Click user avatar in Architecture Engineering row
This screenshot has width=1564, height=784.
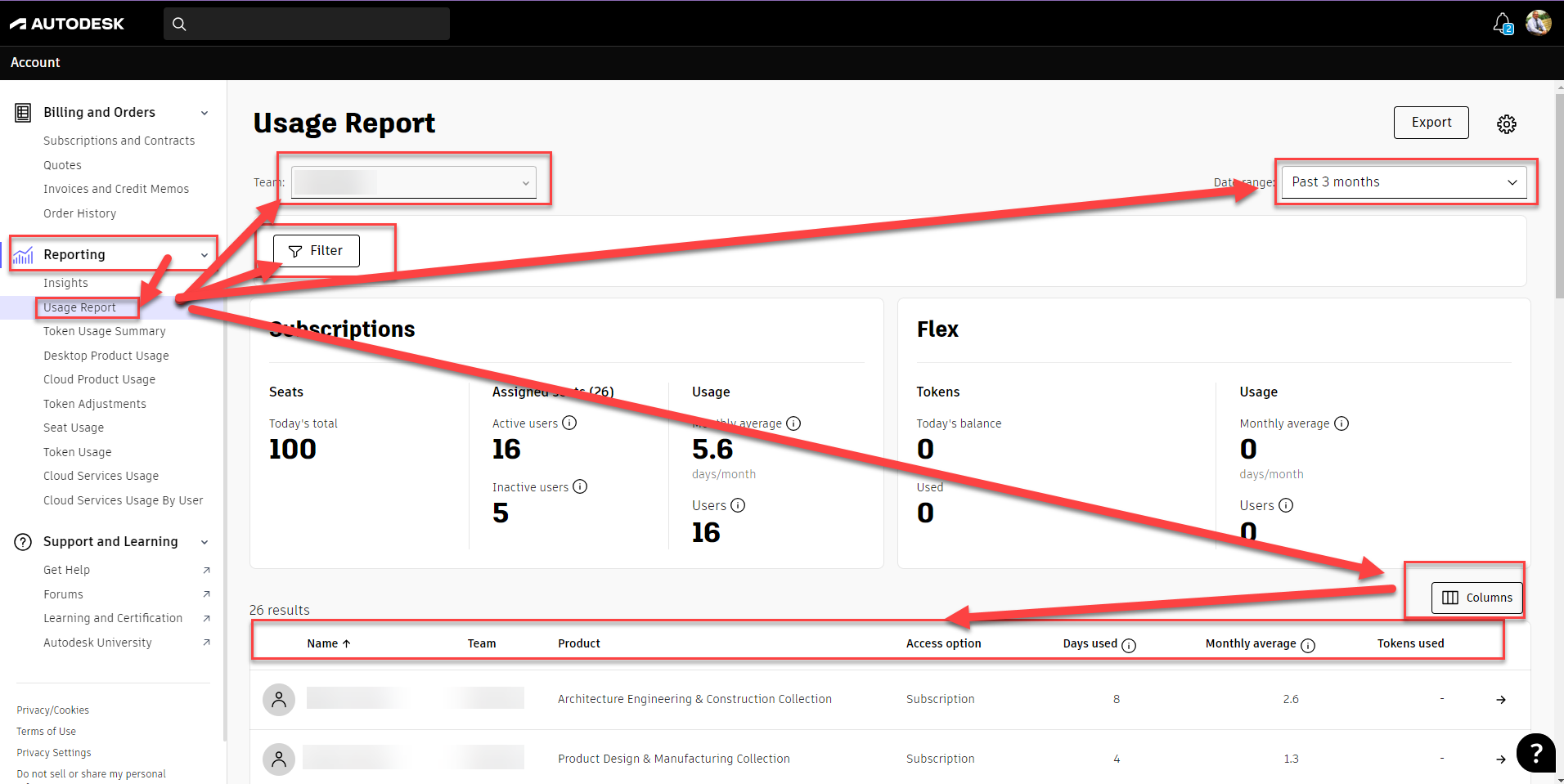(x=279, y=700)
